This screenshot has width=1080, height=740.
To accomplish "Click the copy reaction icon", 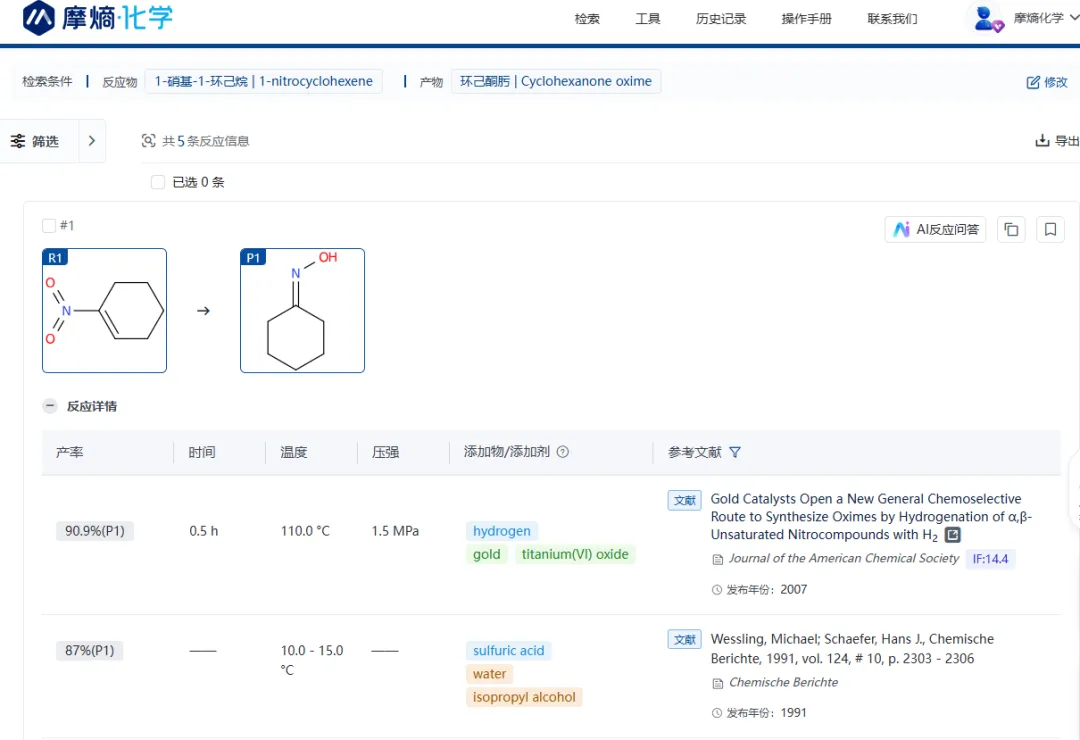I will pos(1011,230).
